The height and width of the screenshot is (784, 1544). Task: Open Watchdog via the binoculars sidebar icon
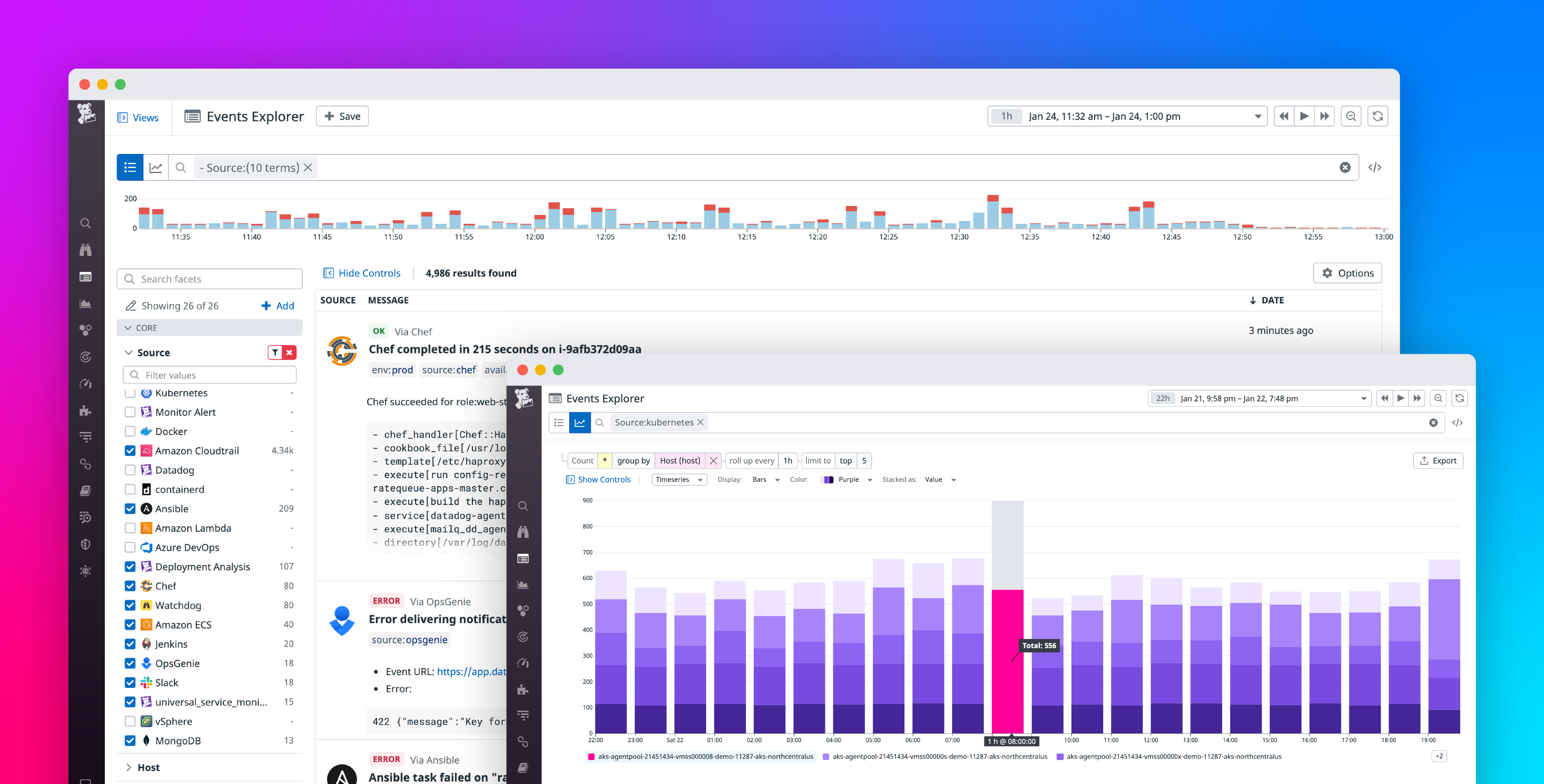click(x=86, y=251)
